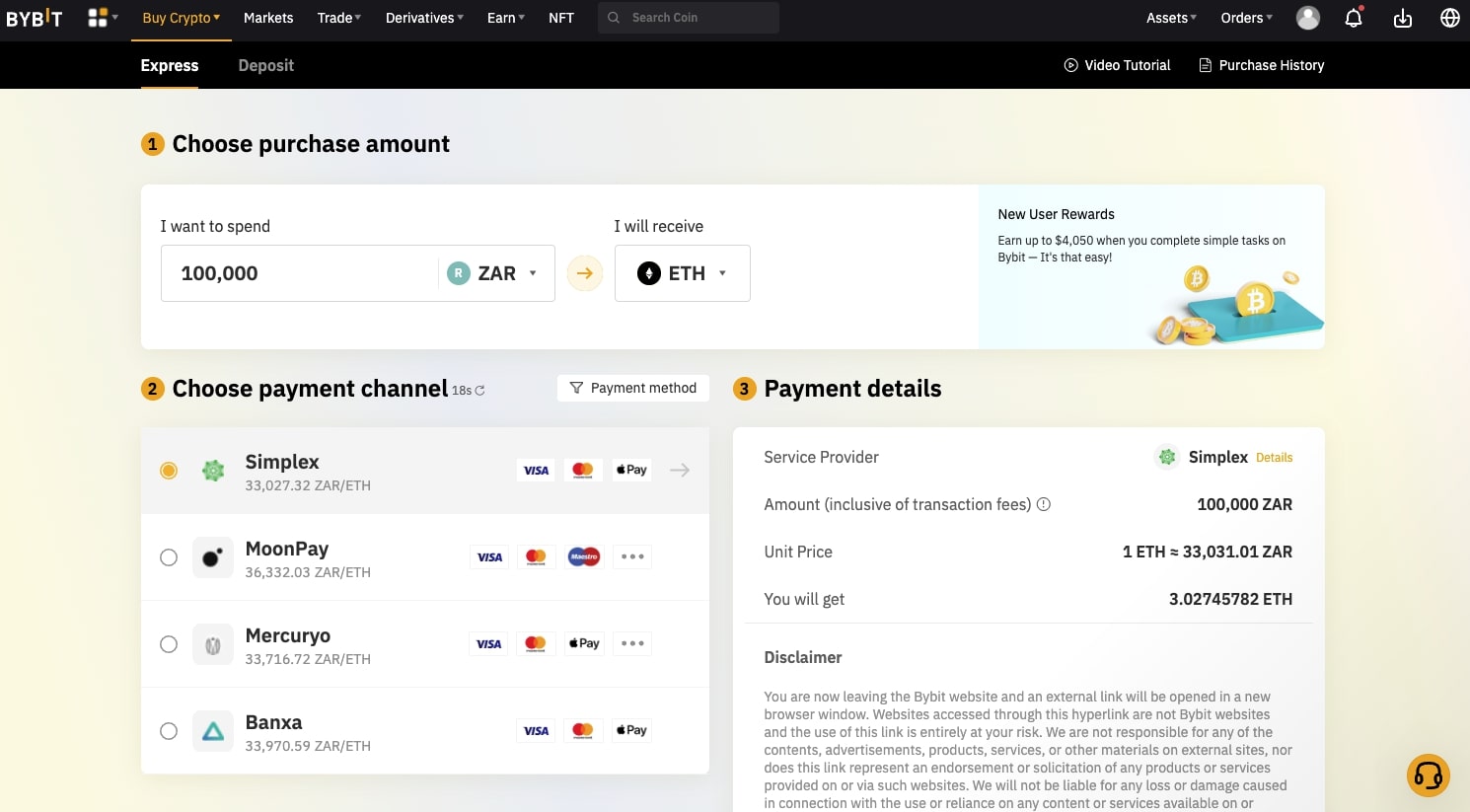Open the New User Rewards banner
The height and width of the screenshot is (812, 1470).
pos(1151,266)
